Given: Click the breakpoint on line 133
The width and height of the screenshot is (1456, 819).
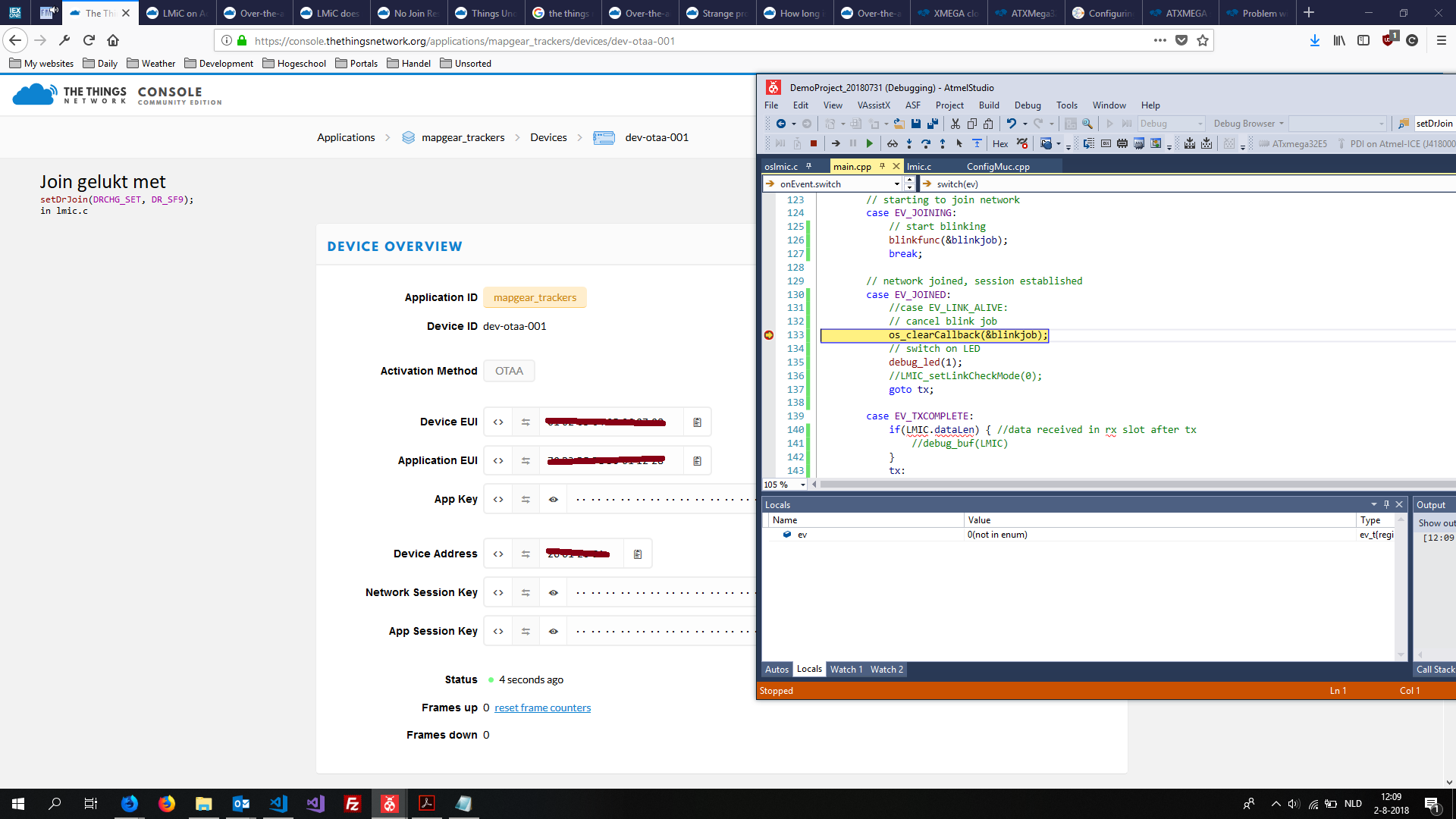Looking at the screenshot, I should click(x=769, y=335).
